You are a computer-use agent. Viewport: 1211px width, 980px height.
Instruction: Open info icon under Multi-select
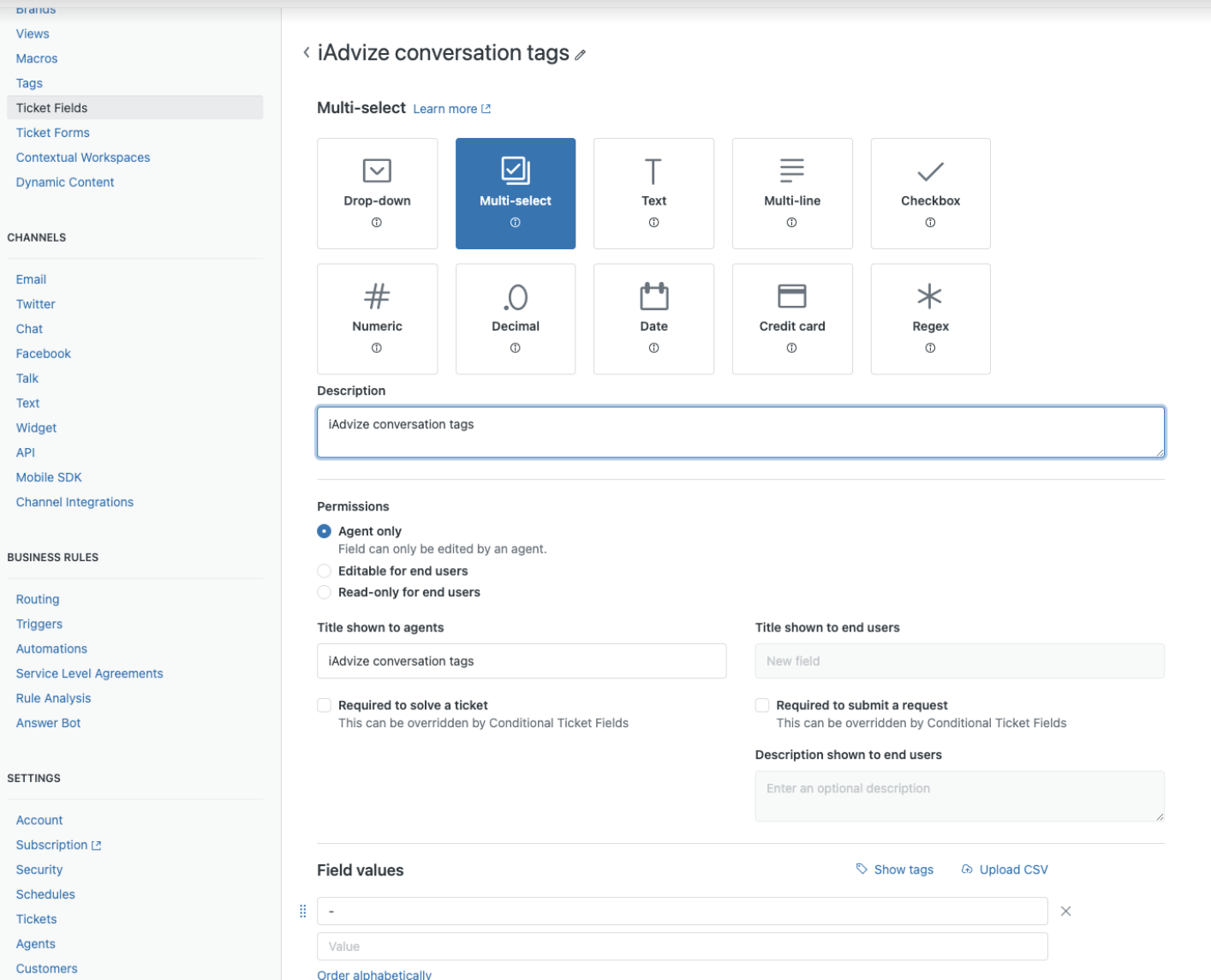click(516, 223)
